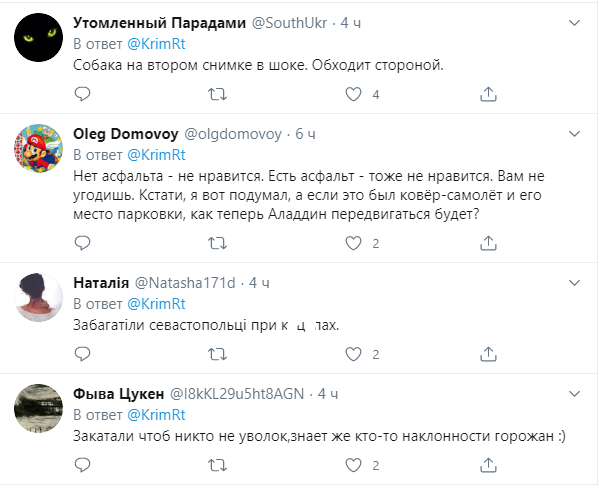Retweet the SouthUkr tweet about the dog
This screenshot has width=599, height=486.
(217, 94)
